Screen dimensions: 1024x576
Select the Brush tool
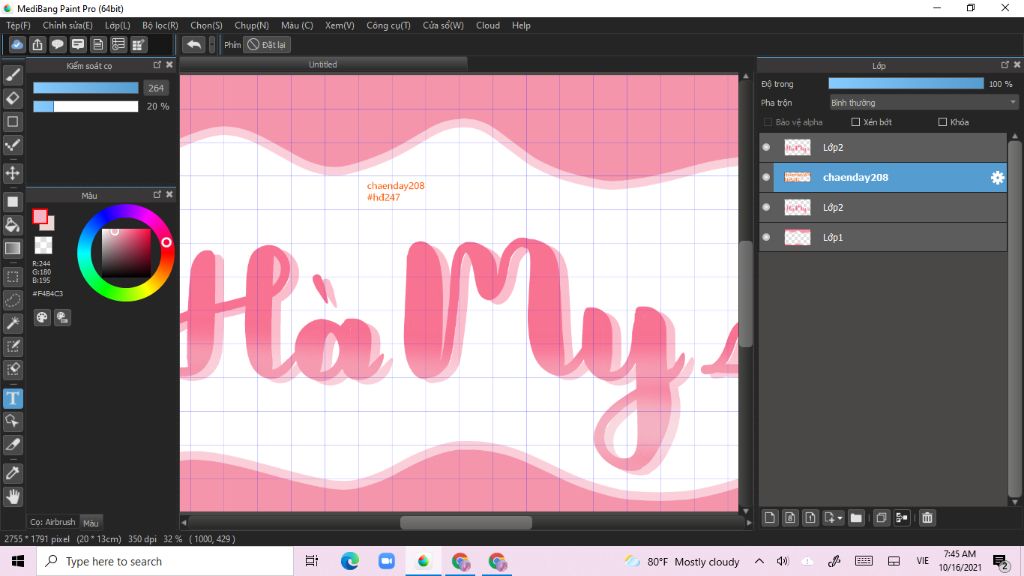[12, 75]
